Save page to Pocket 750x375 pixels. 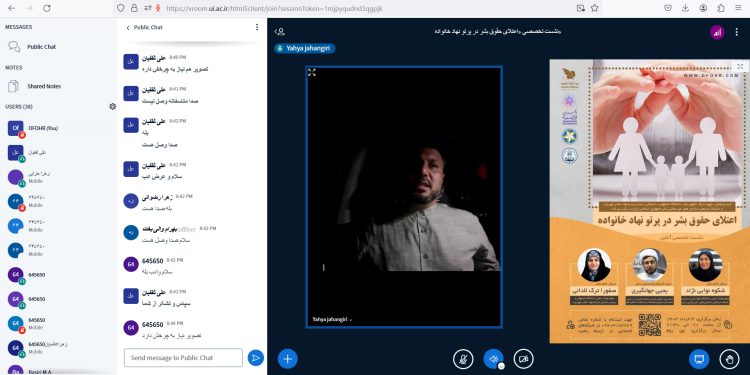coord(668,8)
